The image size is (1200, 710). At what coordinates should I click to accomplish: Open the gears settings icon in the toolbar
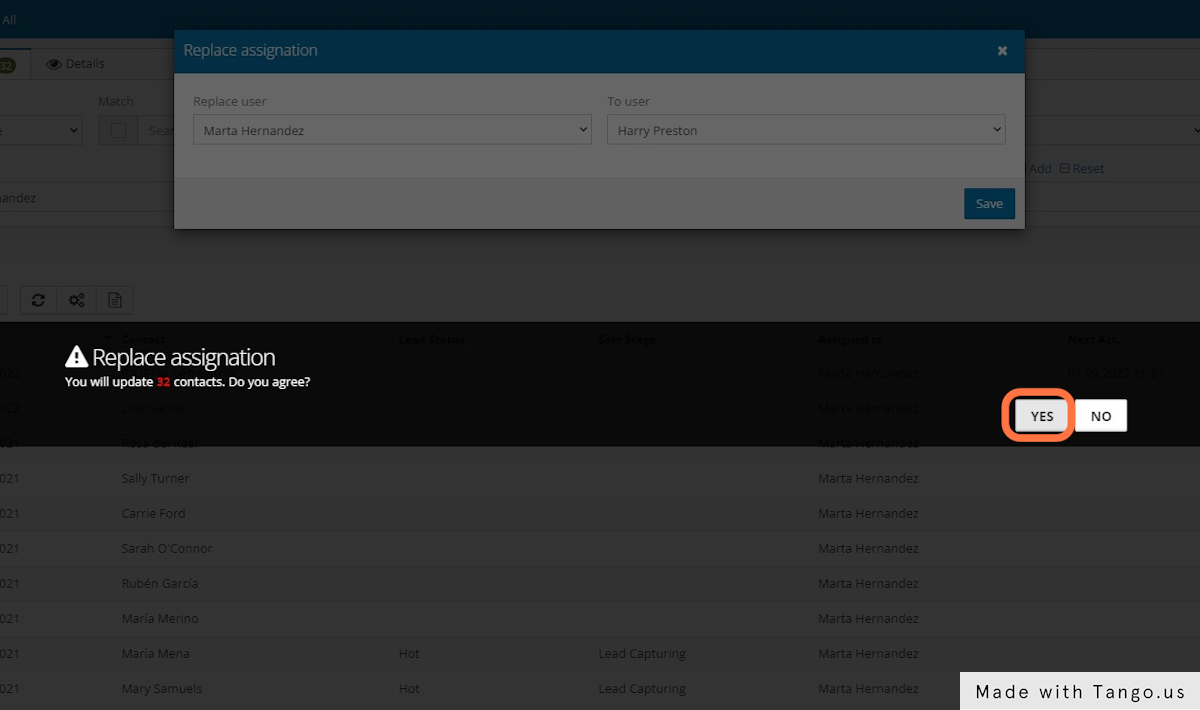click(76, 300)
